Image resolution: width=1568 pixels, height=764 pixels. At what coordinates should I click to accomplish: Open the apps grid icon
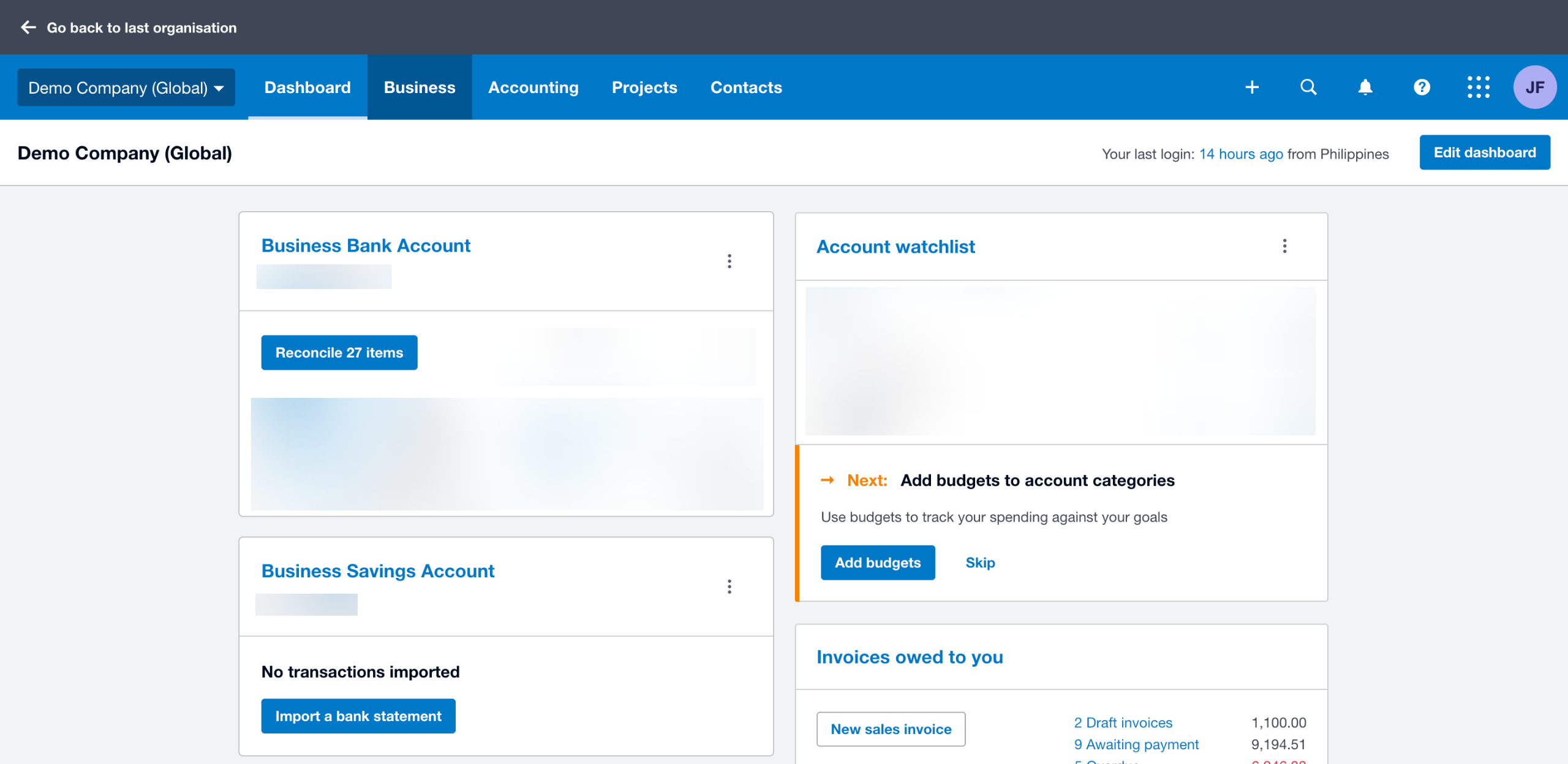tap(1479, 88)
